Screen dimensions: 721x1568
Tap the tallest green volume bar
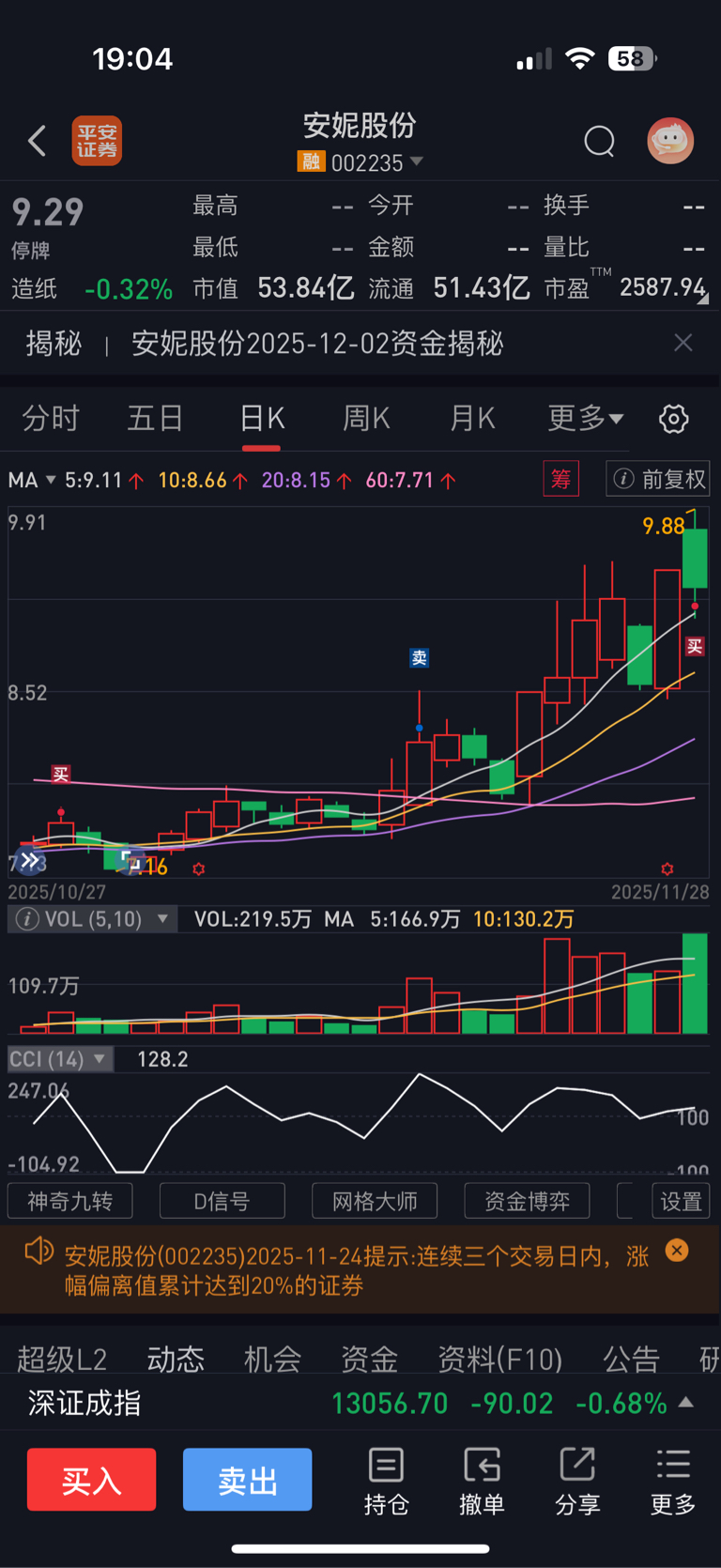(x=695, y=983)
